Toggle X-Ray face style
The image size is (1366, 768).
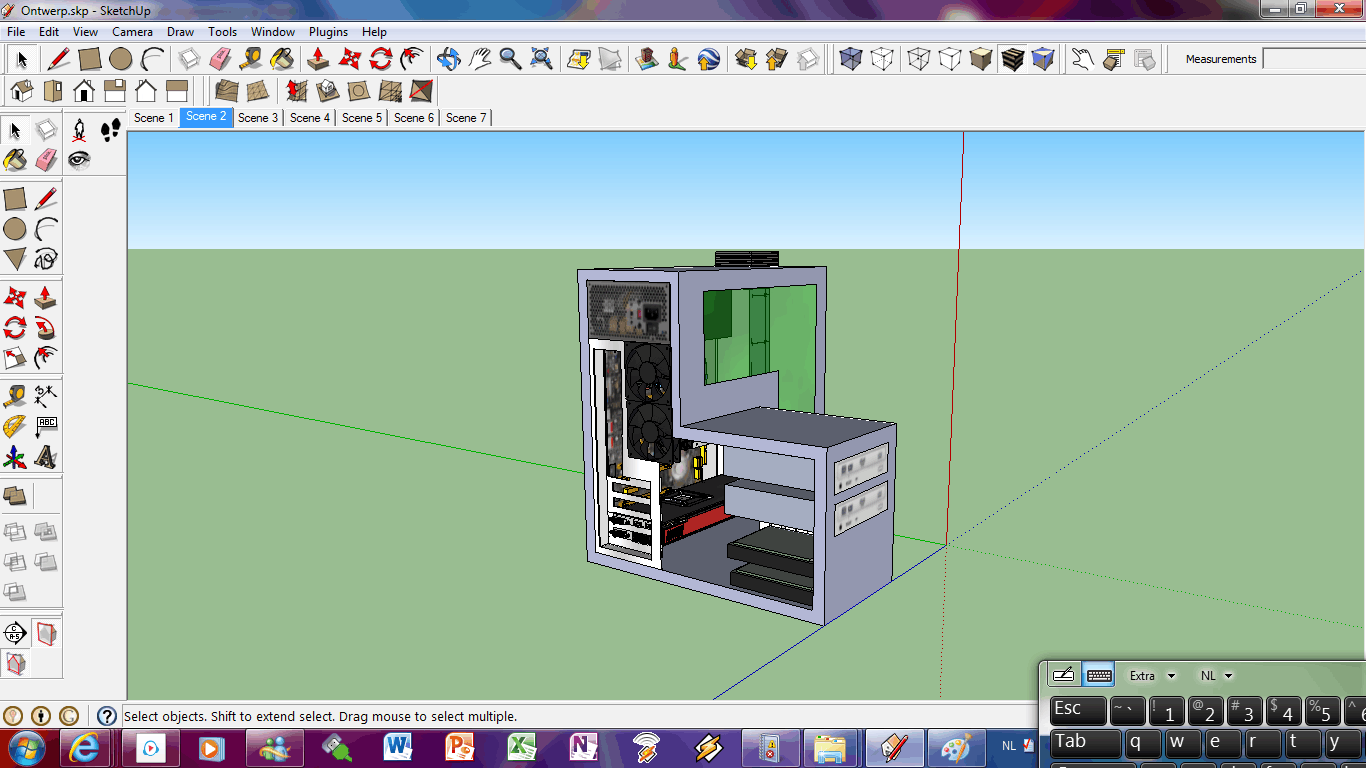coord(851,59)
